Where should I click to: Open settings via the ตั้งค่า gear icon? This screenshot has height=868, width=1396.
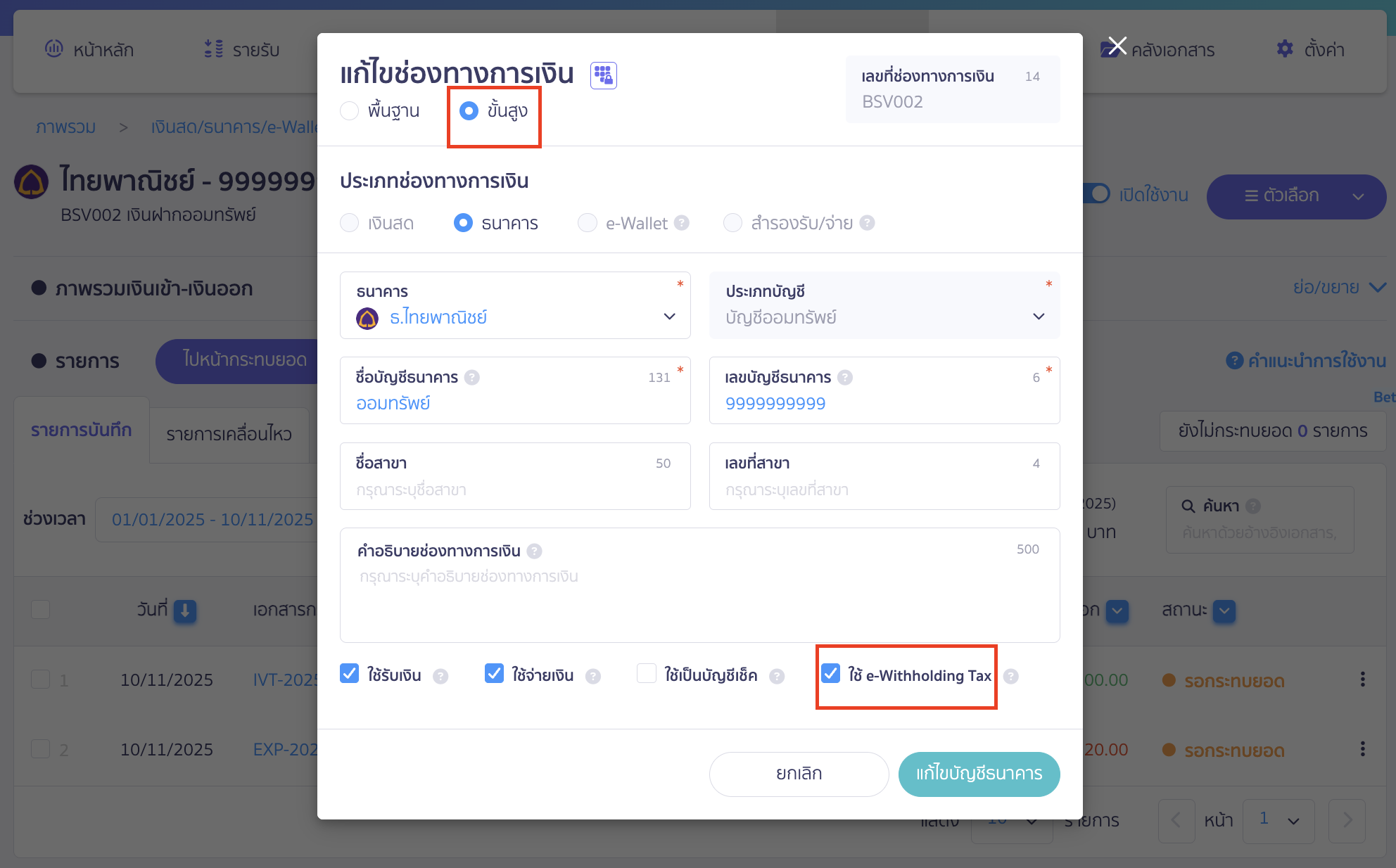(x=1285, y=49)
